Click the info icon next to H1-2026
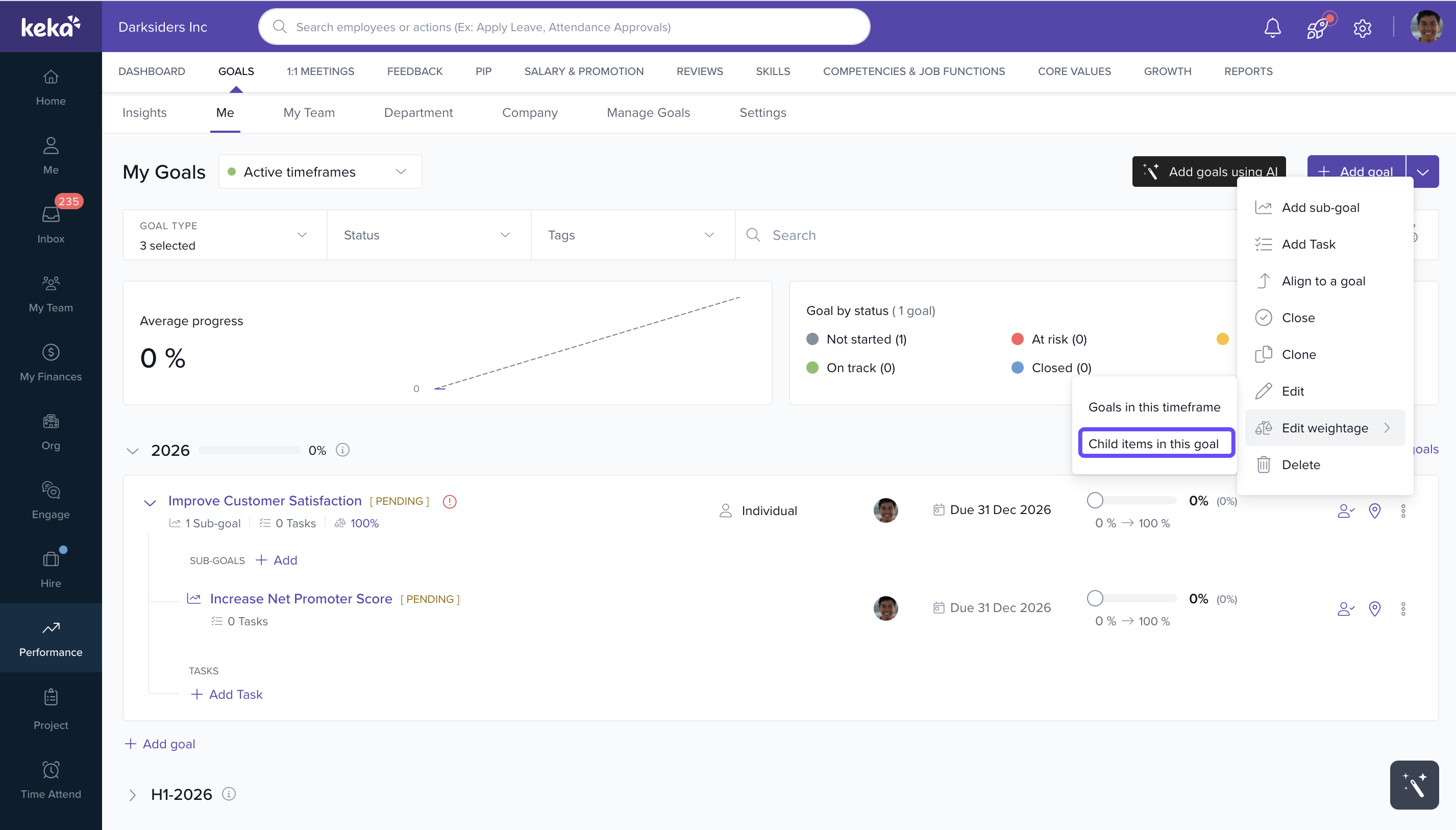 pos(229,794)
